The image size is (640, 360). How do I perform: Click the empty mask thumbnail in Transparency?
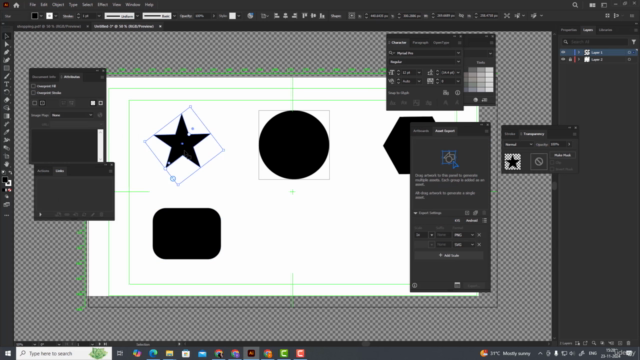tap(539, 162)
